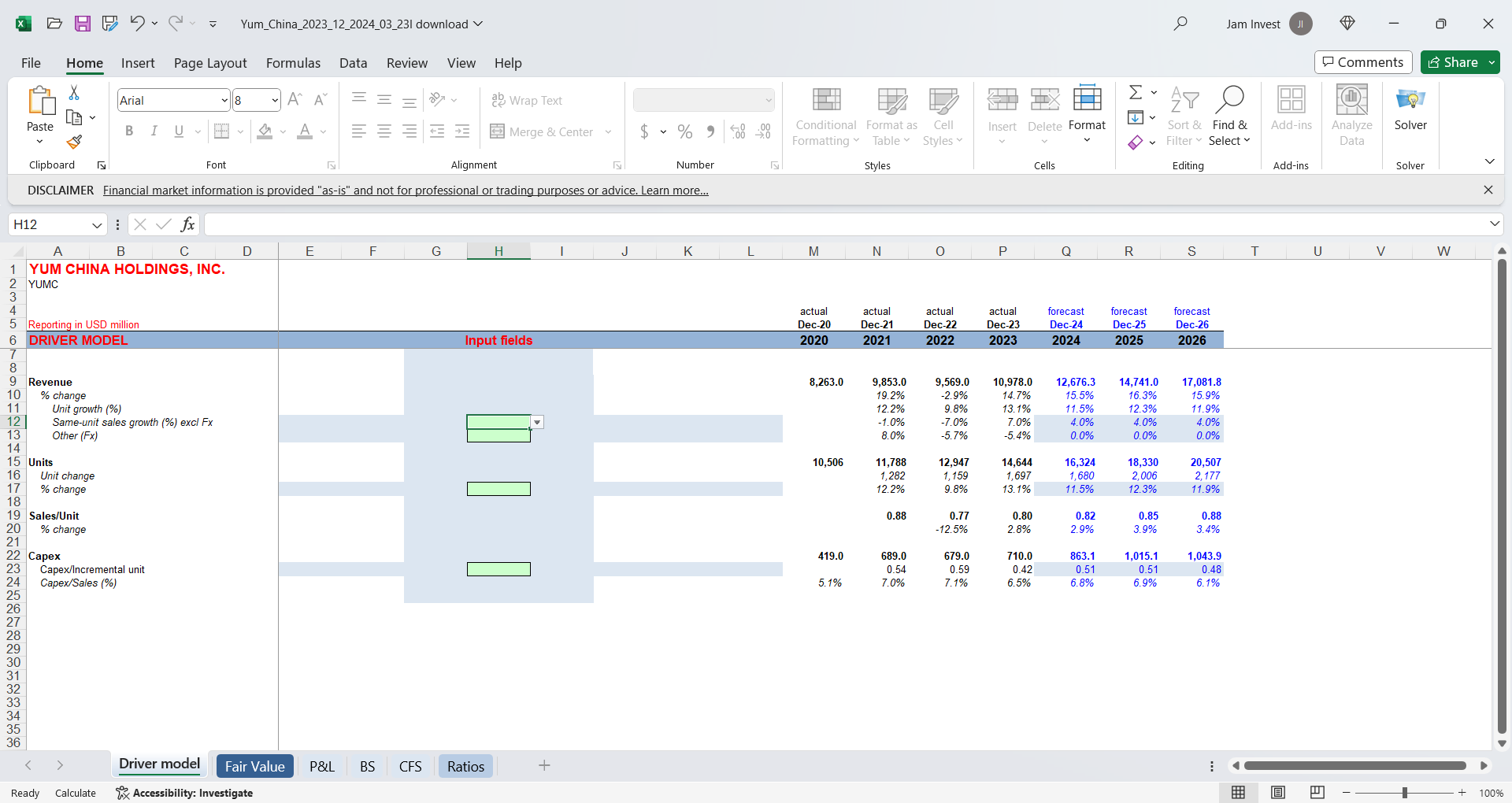Open the P&L sheet tab
This screenshot has height=803, width=1512.
pos(321,766)
